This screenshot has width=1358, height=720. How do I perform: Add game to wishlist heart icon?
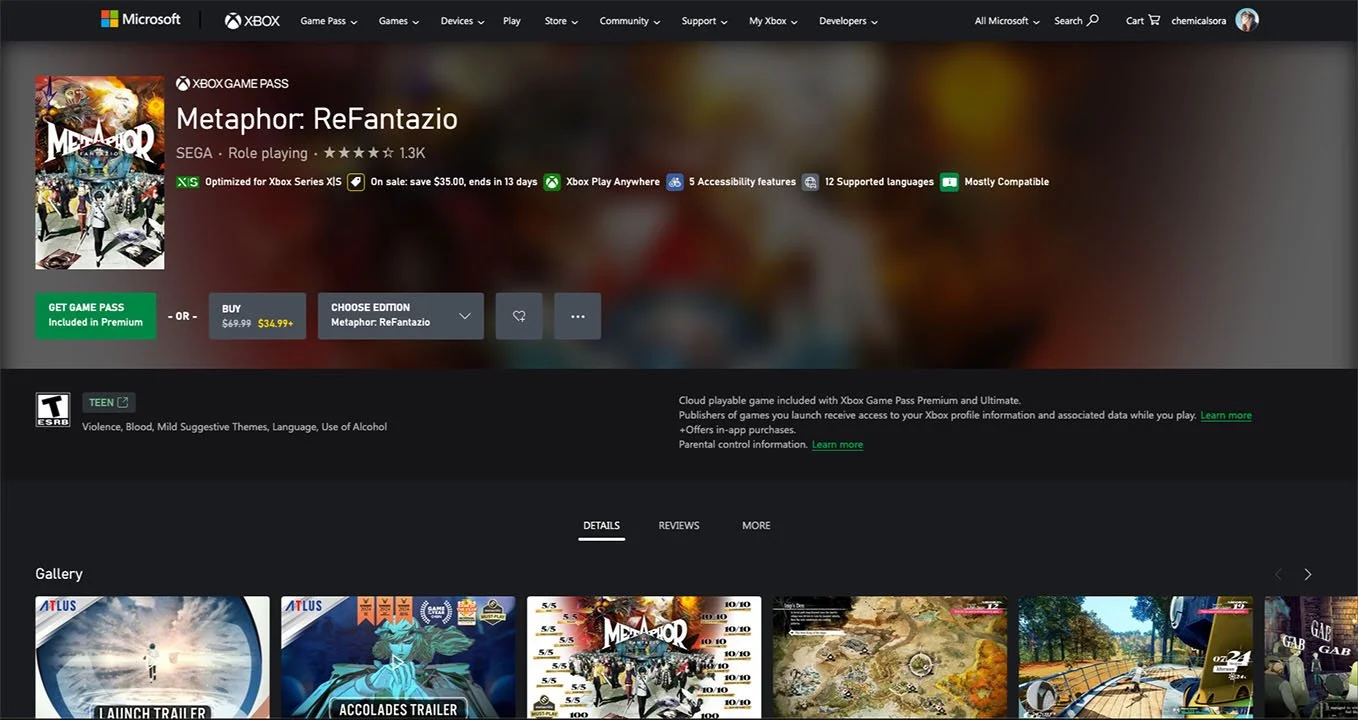pos(519,316)
